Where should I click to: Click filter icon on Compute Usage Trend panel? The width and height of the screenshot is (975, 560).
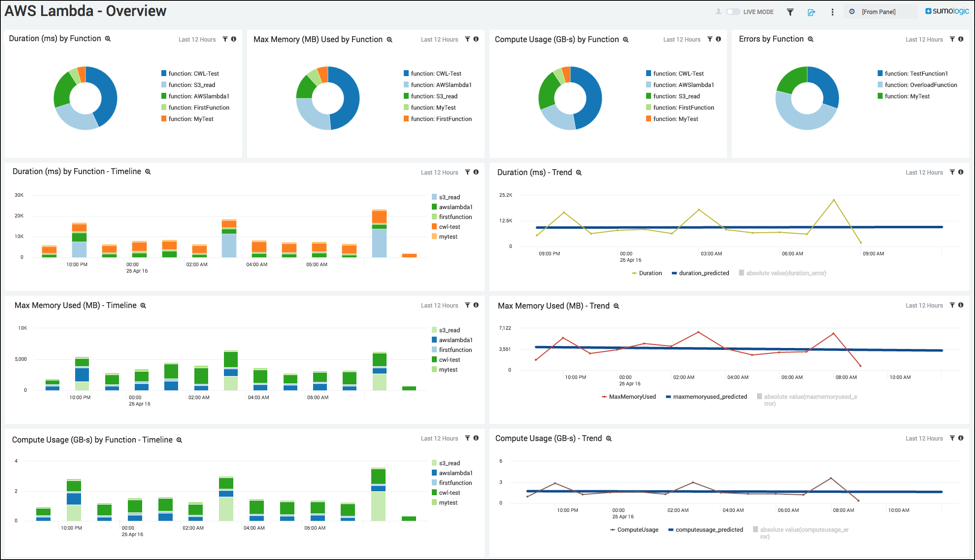tap(952, 438)
